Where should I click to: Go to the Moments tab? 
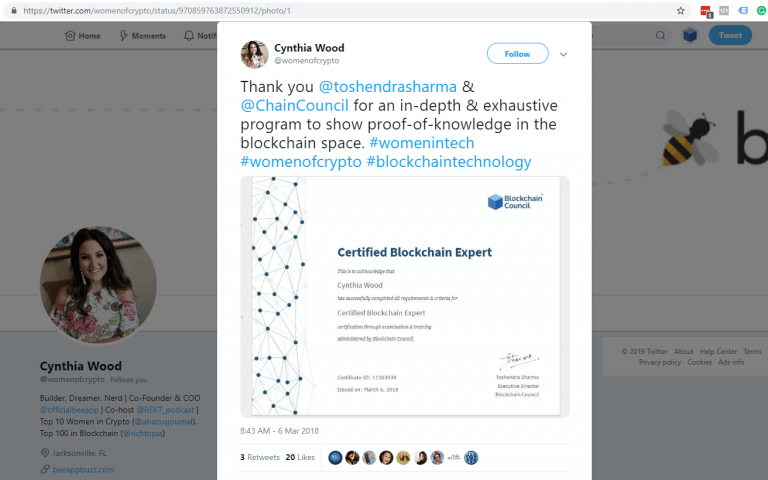point(142,36)
